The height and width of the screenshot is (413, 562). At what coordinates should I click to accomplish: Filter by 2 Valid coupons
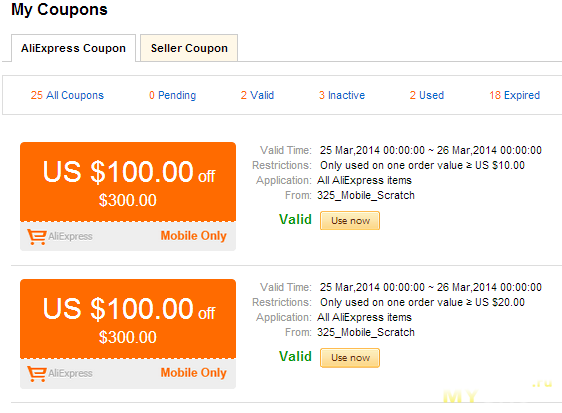point(257,95)
